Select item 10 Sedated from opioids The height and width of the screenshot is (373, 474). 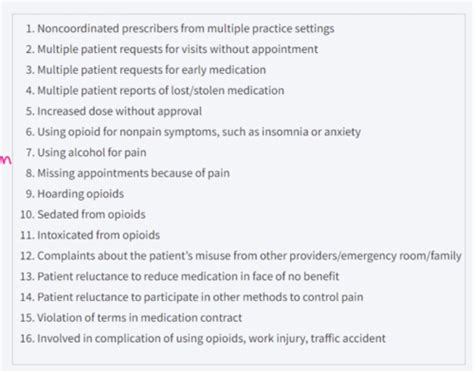click(83, 215)
